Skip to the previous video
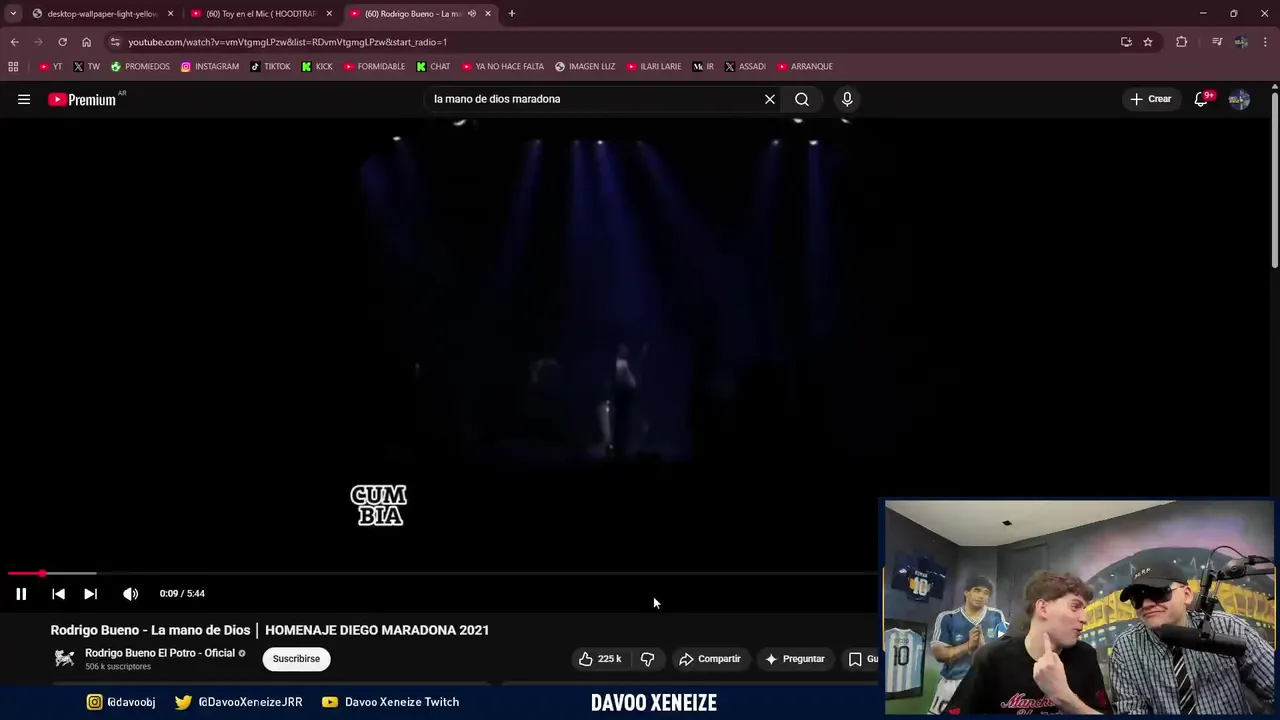 point(58,594)
